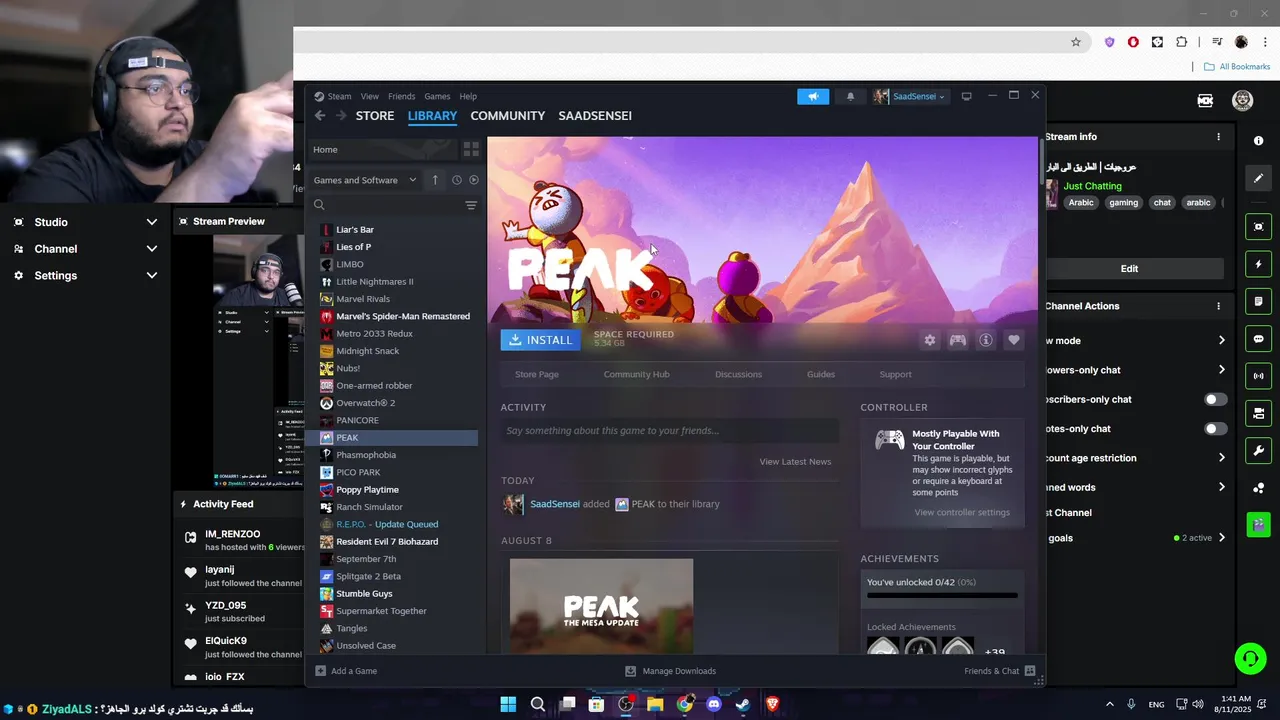Click Add a Game
1280x720 pixels.
tap(346, 671)
